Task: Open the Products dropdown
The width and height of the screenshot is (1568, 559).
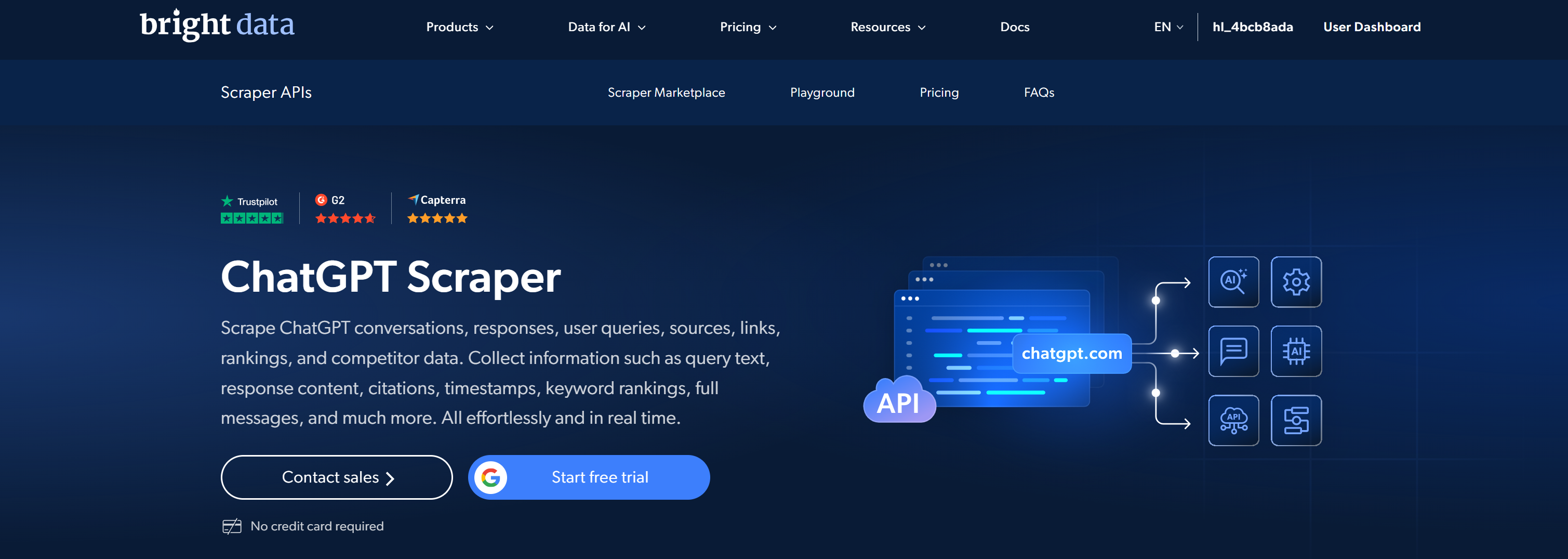Action: click(459, 27)
